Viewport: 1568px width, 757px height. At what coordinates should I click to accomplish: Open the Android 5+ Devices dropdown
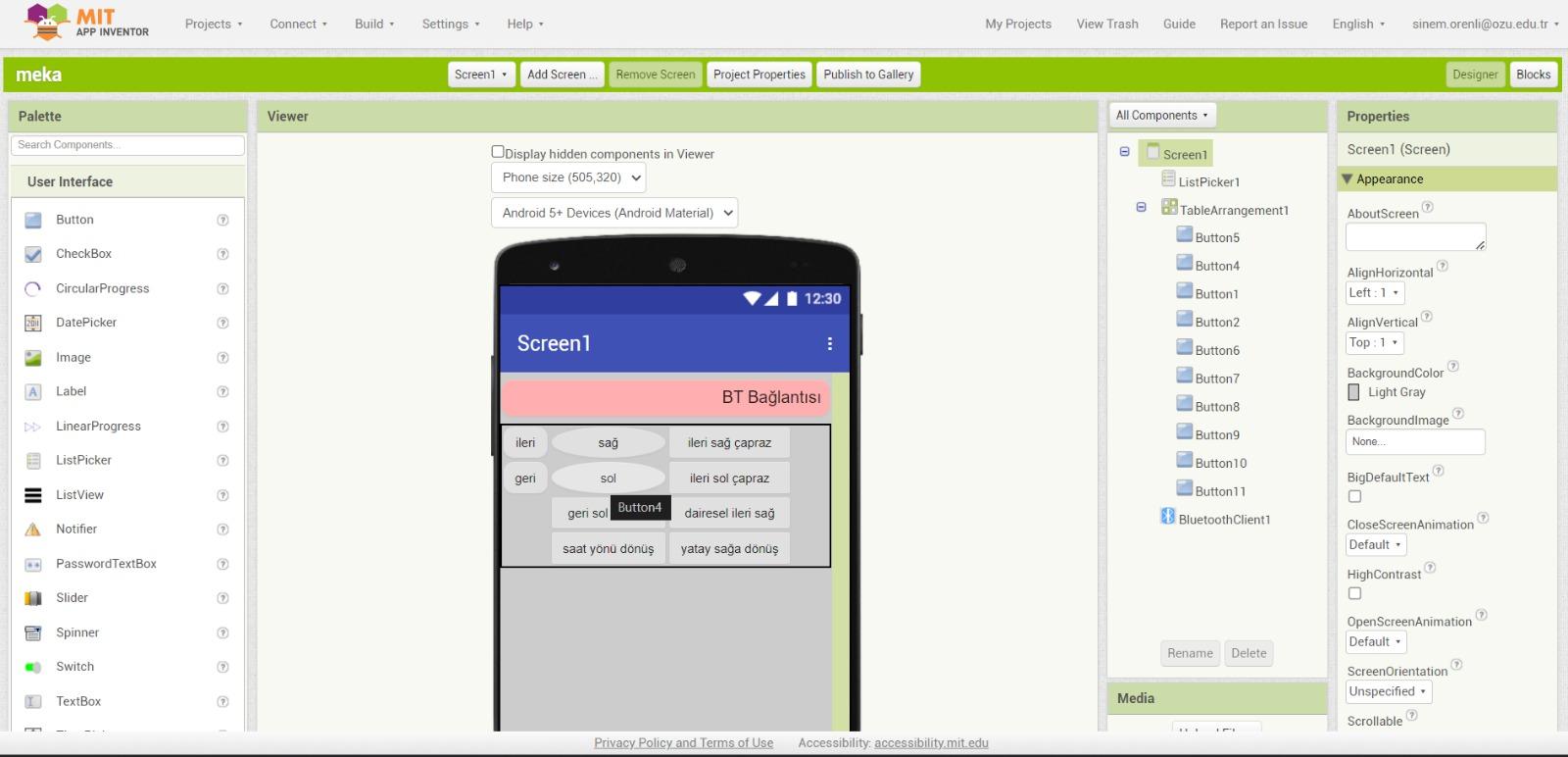tap(614, 213)
